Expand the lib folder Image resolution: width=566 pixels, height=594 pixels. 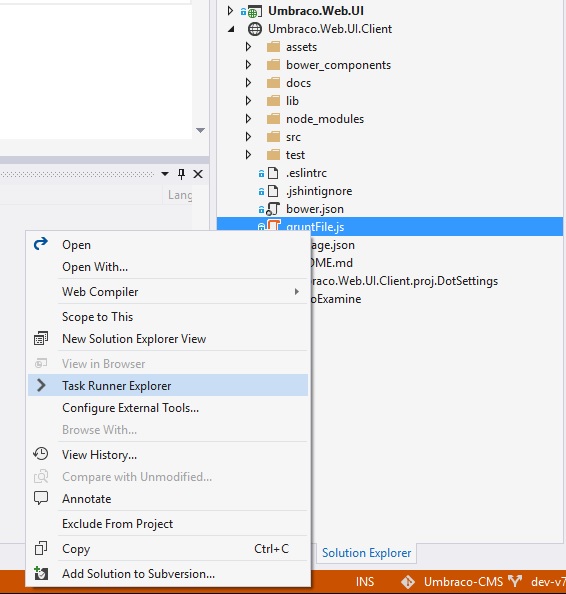point(248,101)
